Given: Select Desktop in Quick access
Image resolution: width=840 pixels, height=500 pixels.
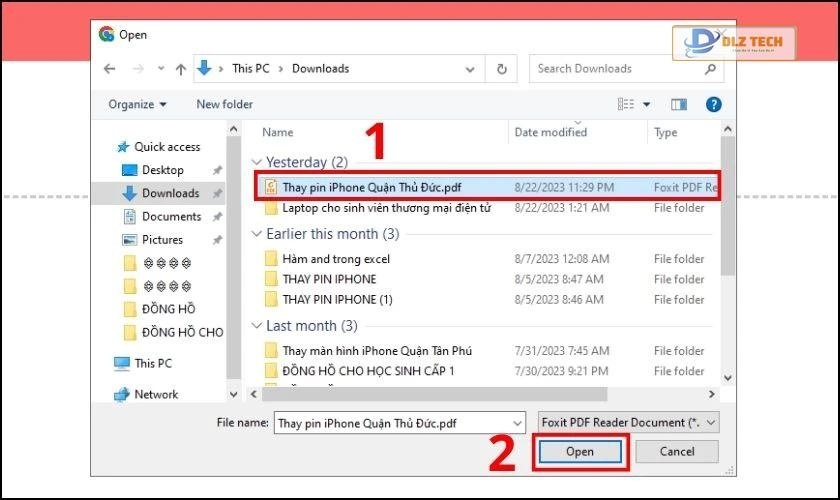Looking at the screenshot, I should click(162, 170).
